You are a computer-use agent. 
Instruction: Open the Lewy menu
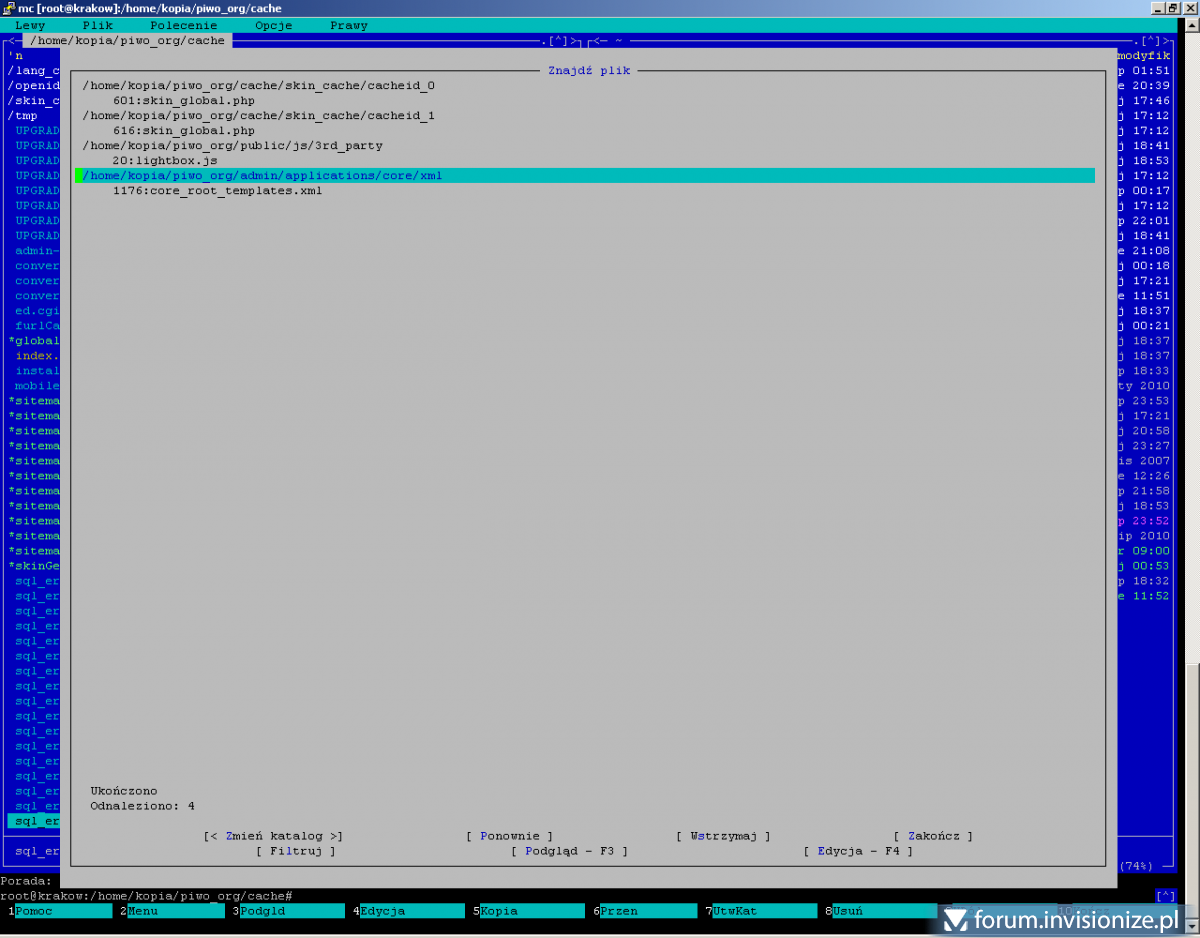pos(30,25)
